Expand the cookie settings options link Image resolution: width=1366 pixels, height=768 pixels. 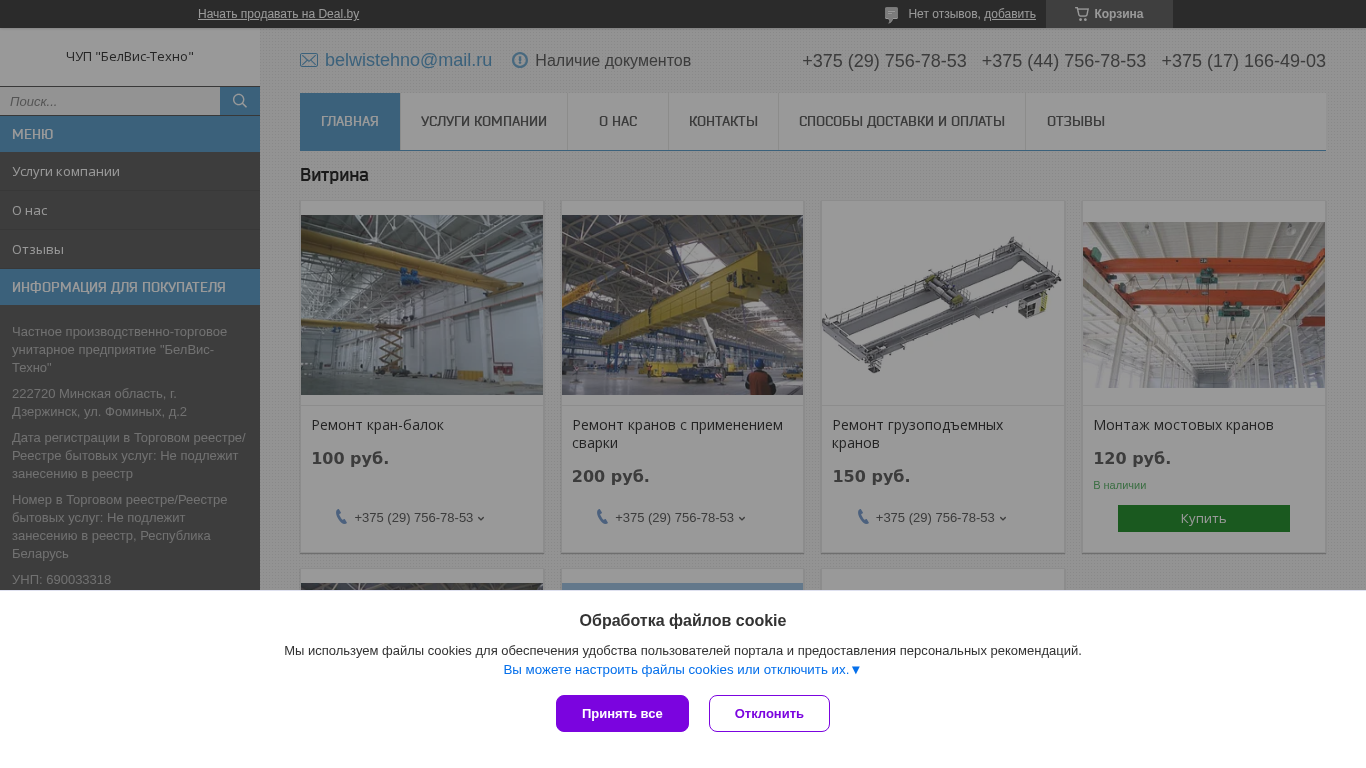tap(682, 670)
